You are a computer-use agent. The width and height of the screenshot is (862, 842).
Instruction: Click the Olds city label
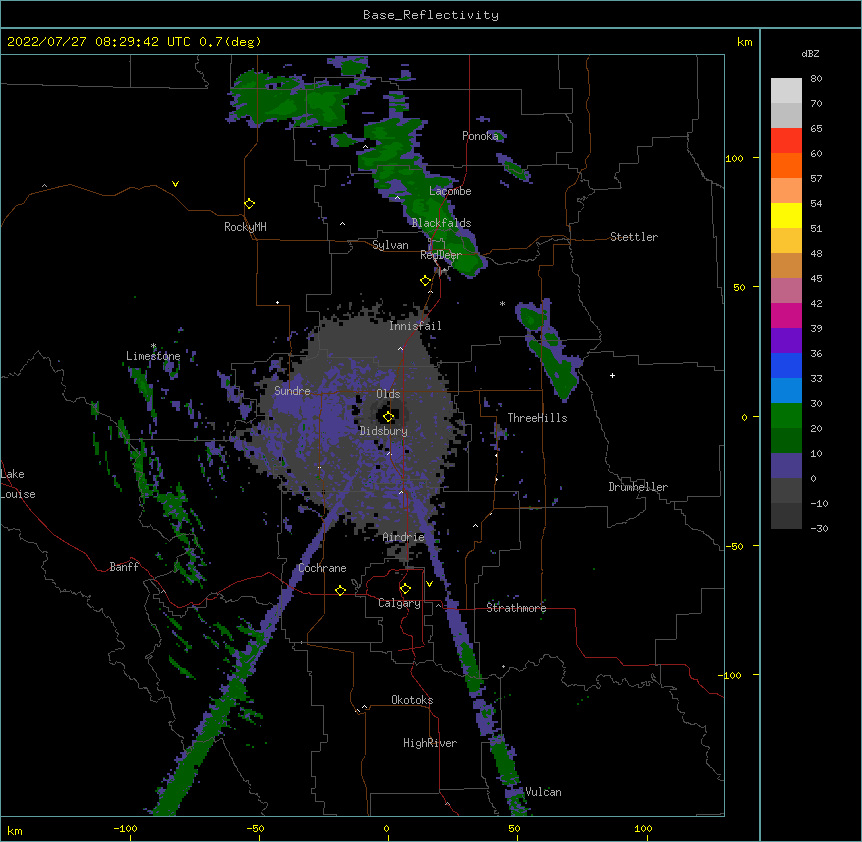click(388, 394)
